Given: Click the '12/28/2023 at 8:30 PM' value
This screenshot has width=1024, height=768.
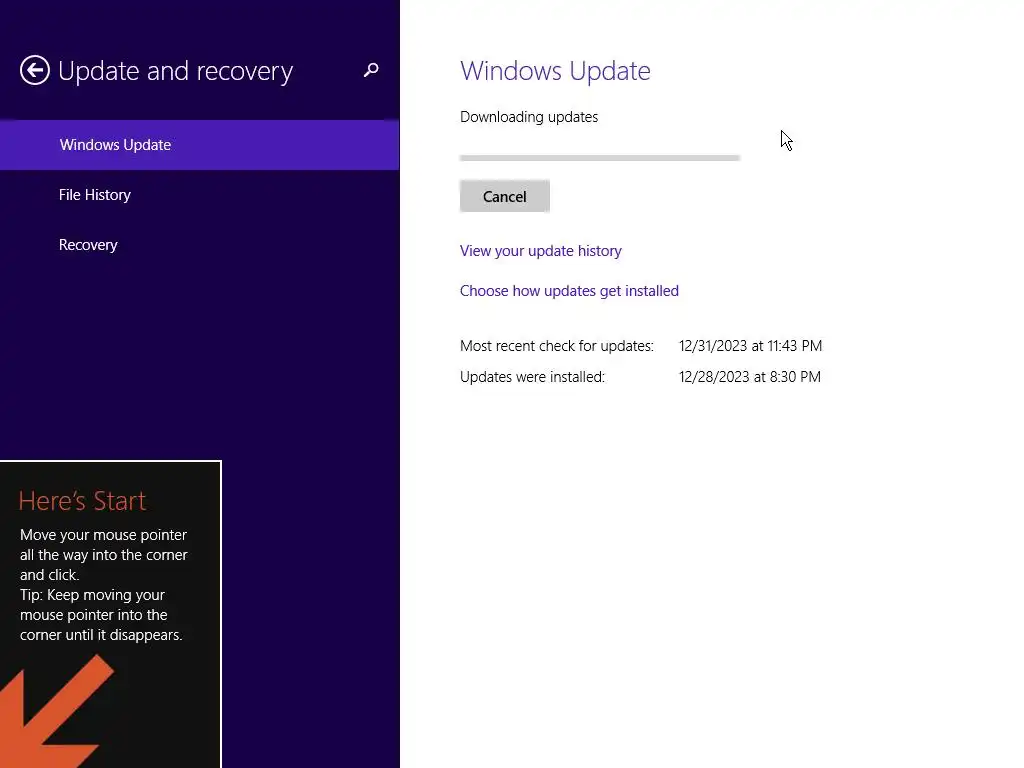Looking at the screenshot, I should tap(750, 377).
